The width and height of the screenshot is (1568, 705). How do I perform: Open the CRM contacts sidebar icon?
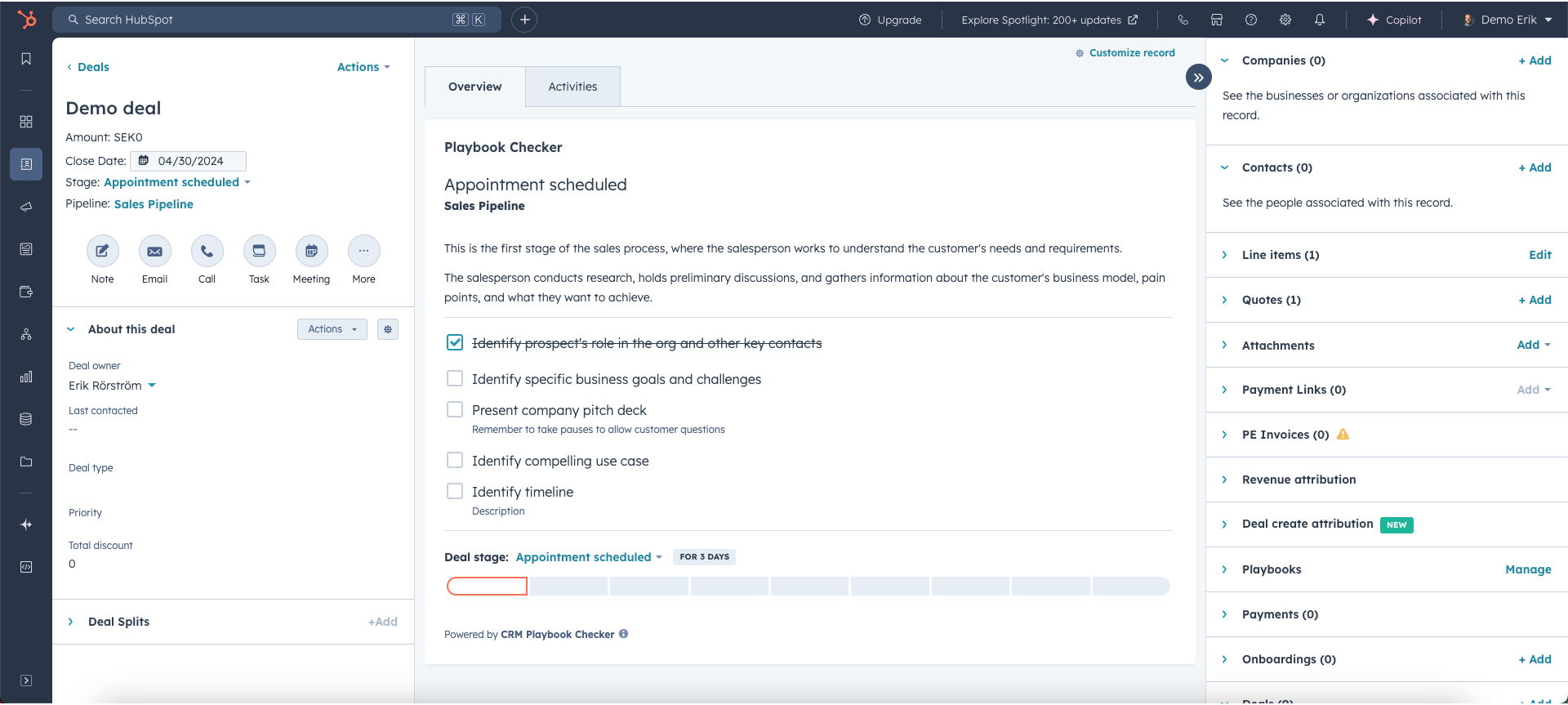(26, 164)
